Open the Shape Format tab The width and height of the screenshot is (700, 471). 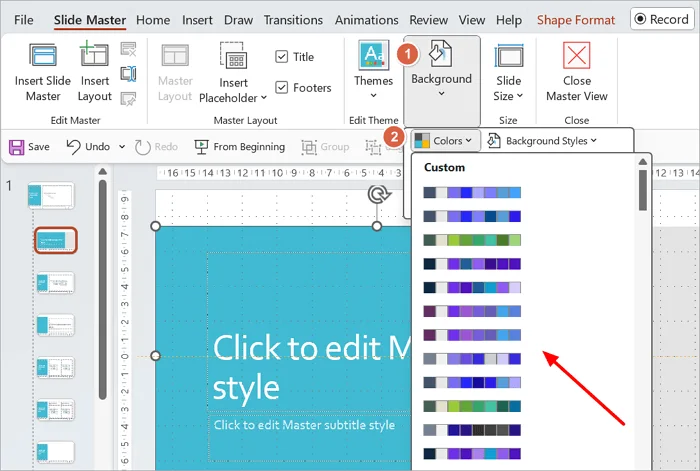[576, 20]
